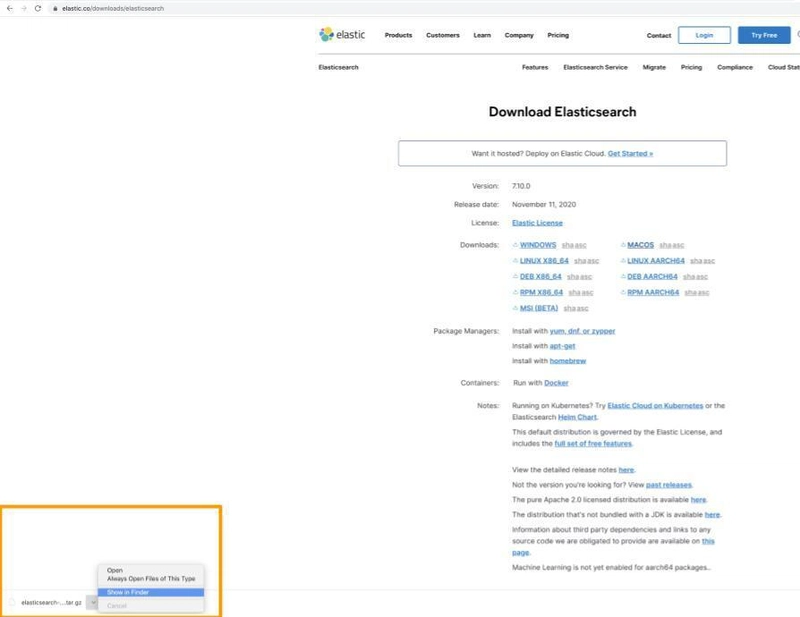This screenshot has height=617, width=800.
Task: Click the Elastic logo
Action: (x=342, y=35)
